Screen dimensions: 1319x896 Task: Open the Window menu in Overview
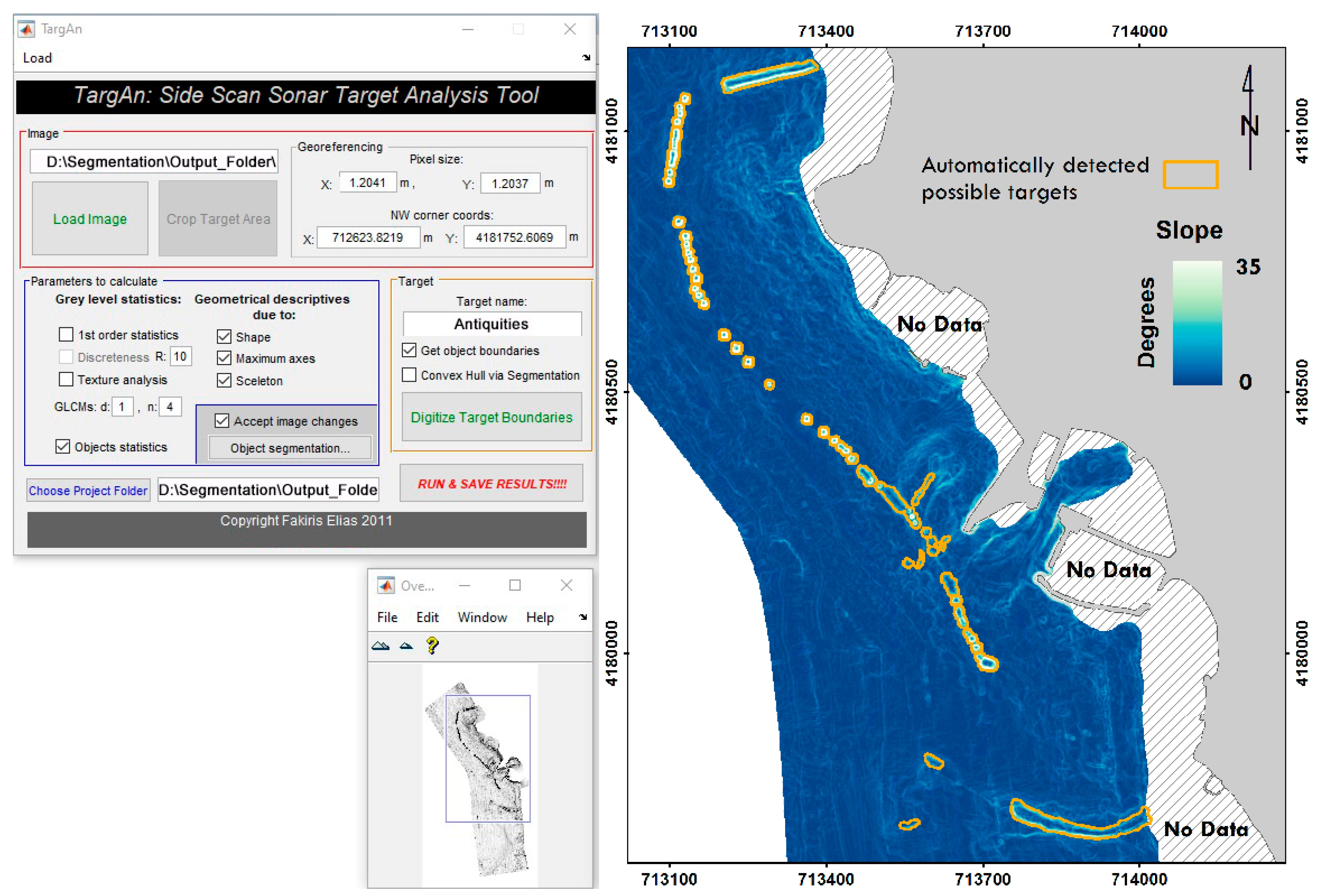482,617
